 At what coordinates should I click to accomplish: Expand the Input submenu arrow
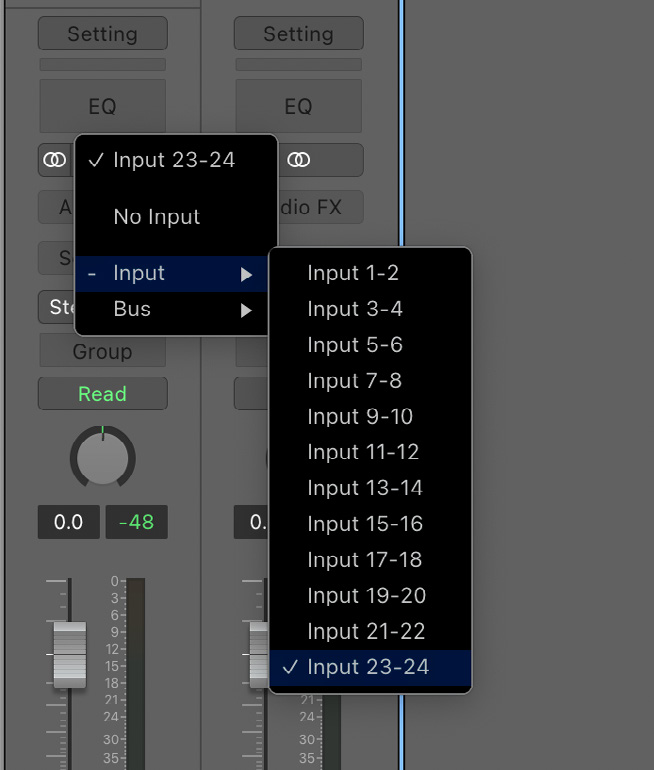click(x=246, y=274)
